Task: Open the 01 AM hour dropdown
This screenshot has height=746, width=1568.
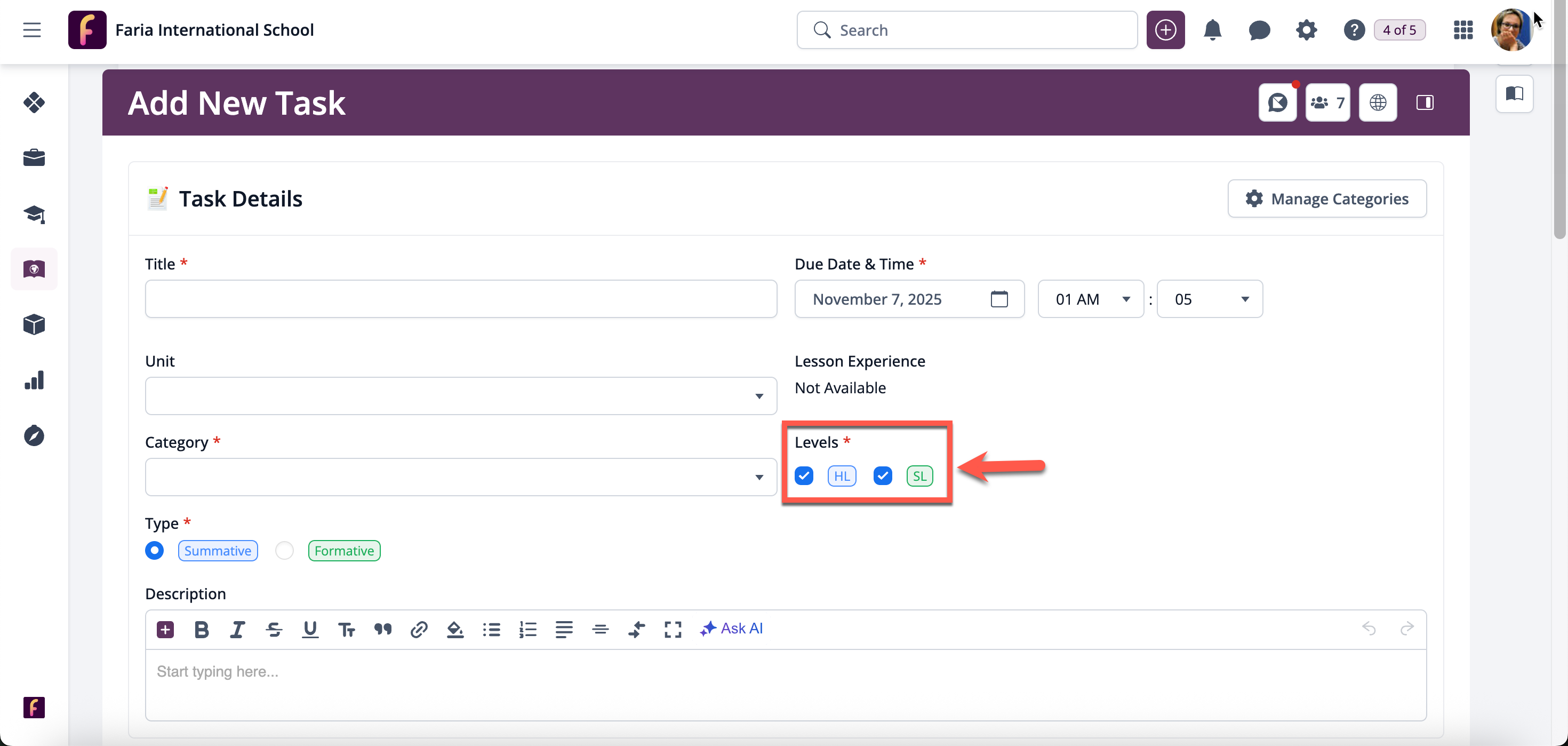Action: click(x=1091, y=299)
